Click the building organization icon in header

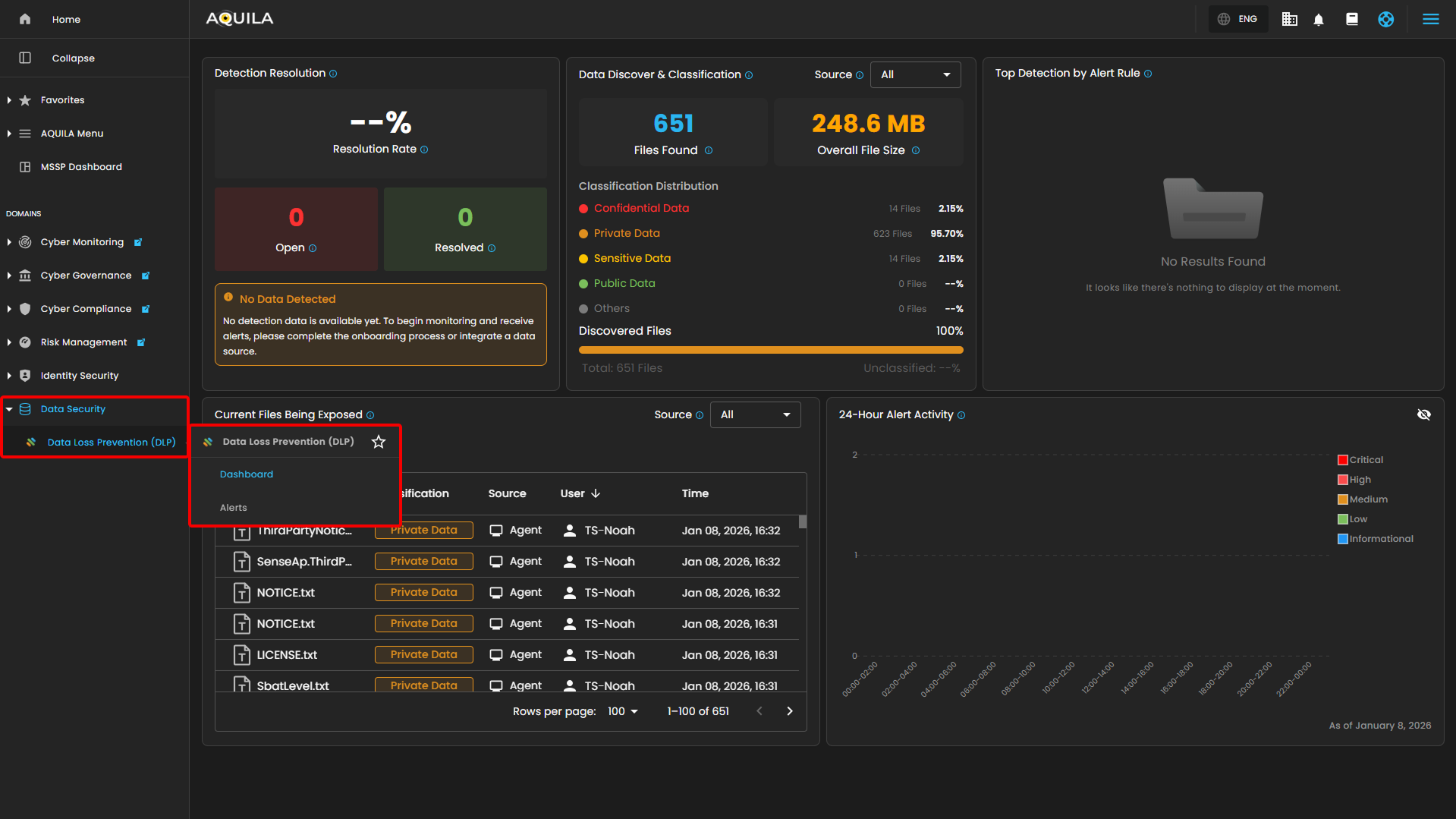(x=1289, y=20)
